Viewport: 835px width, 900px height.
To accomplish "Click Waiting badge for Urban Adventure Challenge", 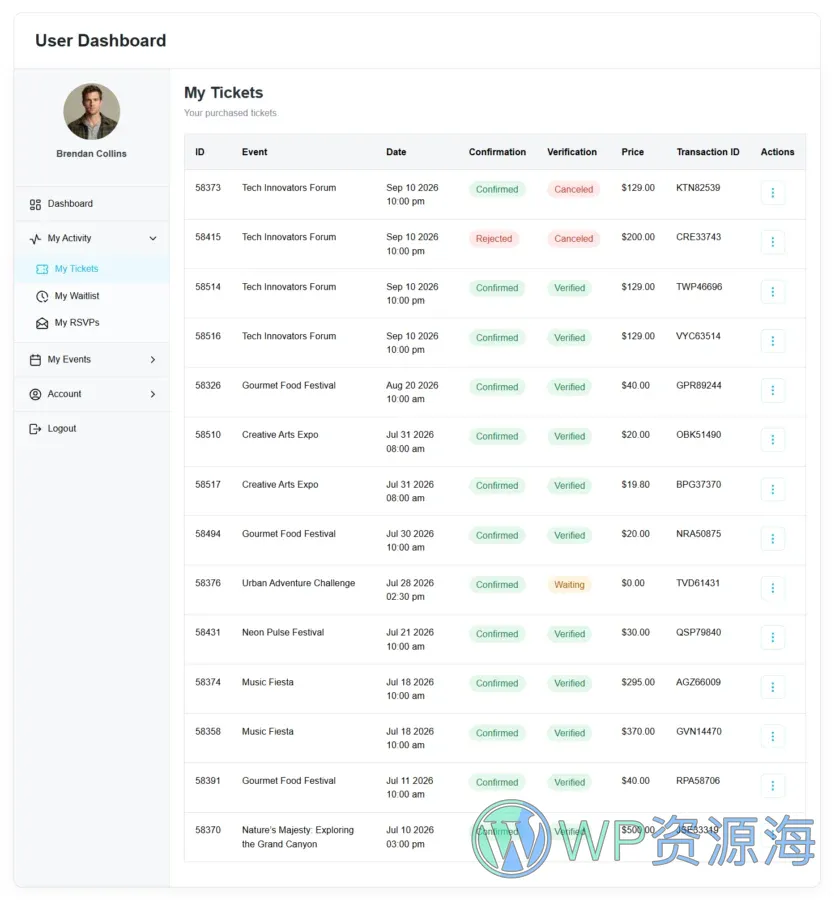I will point(569,585).
